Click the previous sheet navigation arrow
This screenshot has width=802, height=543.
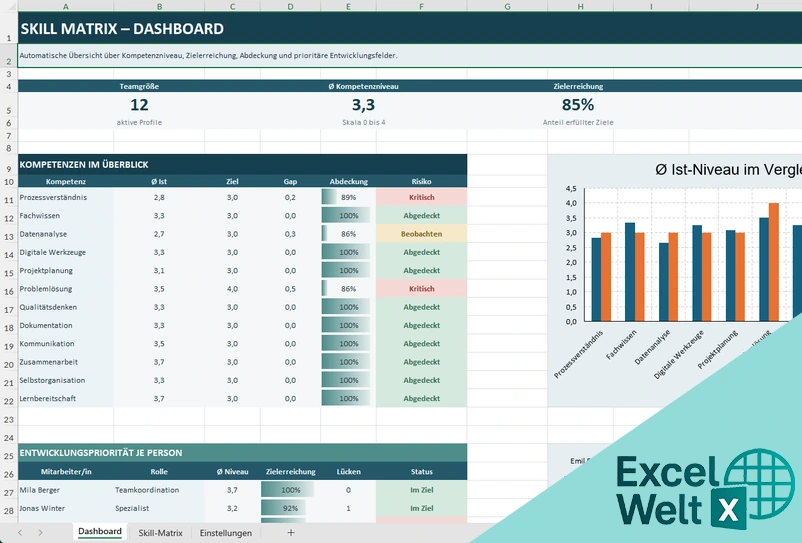click(x=20, y=533)
